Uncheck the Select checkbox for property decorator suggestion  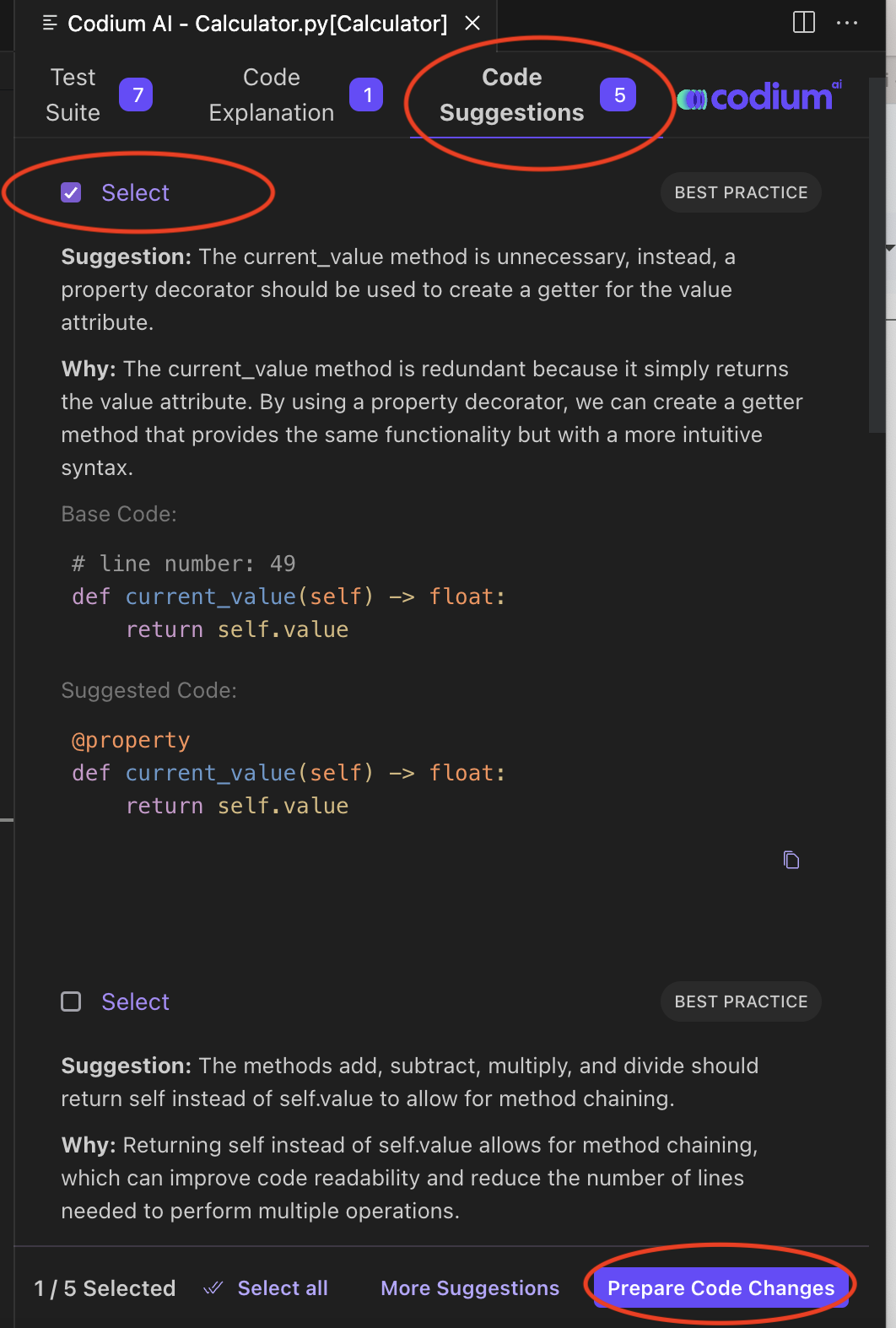click(x=71, y=192)
